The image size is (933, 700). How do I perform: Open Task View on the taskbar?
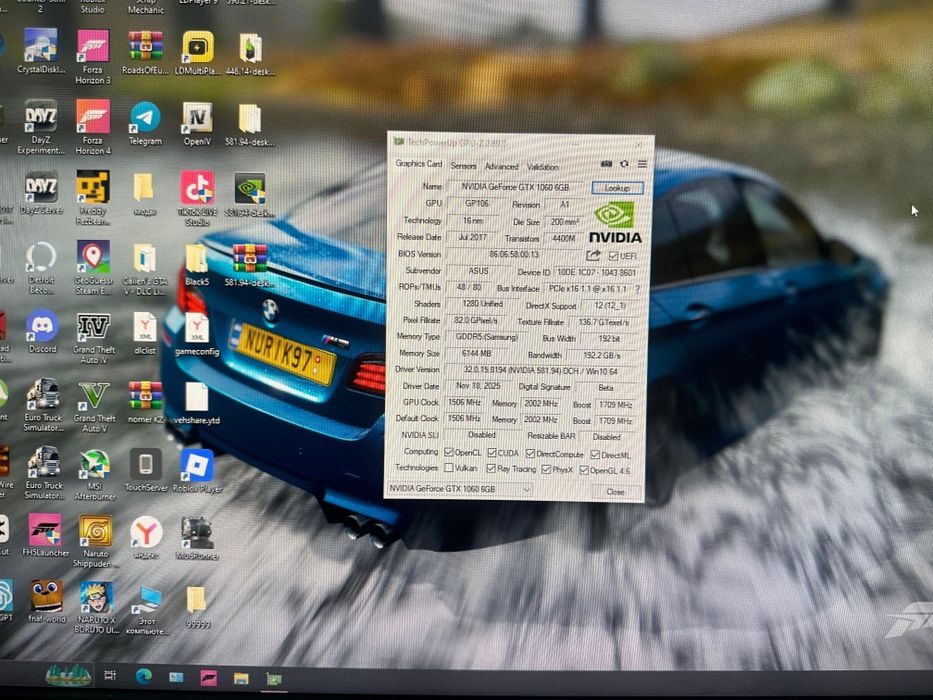(110, 675)
